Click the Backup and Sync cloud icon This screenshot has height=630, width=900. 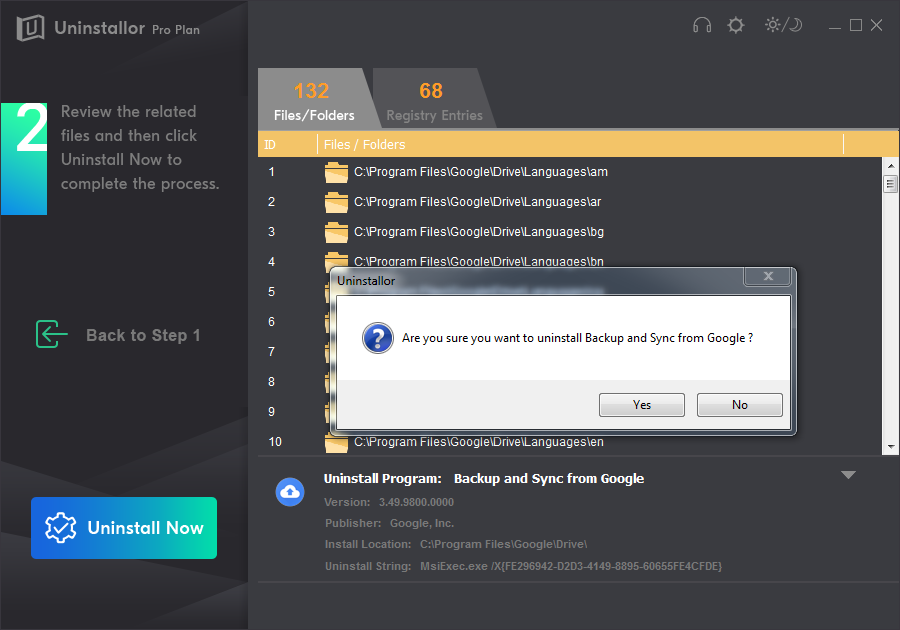[x=290, y=492]
